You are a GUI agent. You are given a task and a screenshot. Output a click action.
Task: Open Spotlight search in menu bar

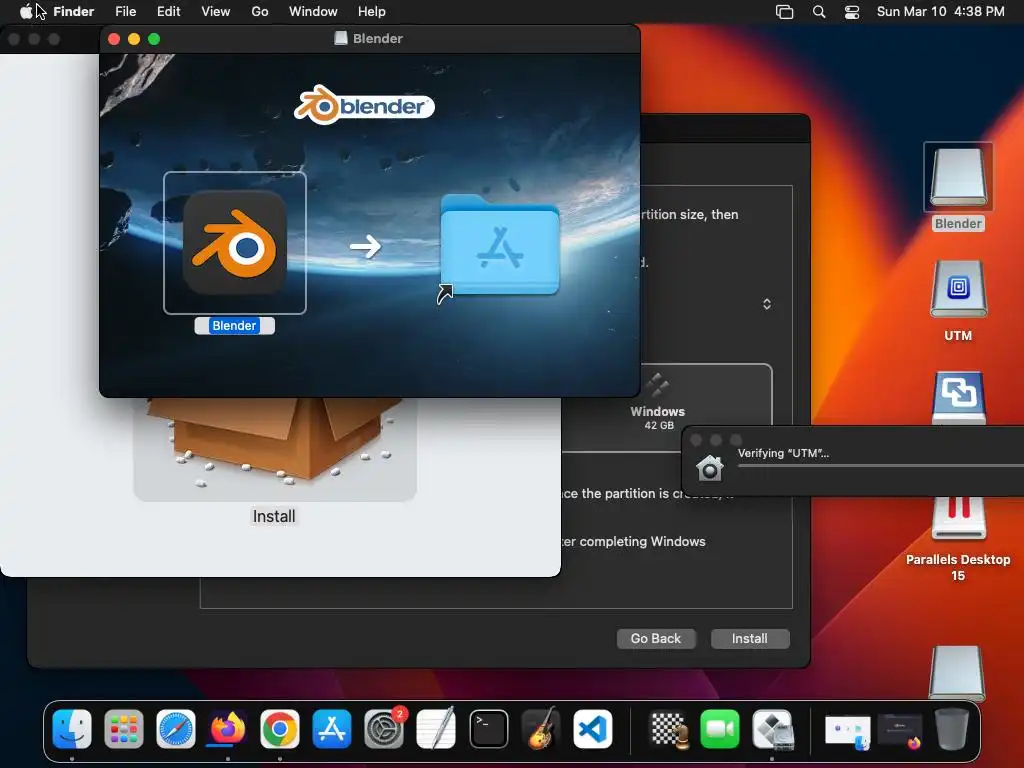point(819,12)
